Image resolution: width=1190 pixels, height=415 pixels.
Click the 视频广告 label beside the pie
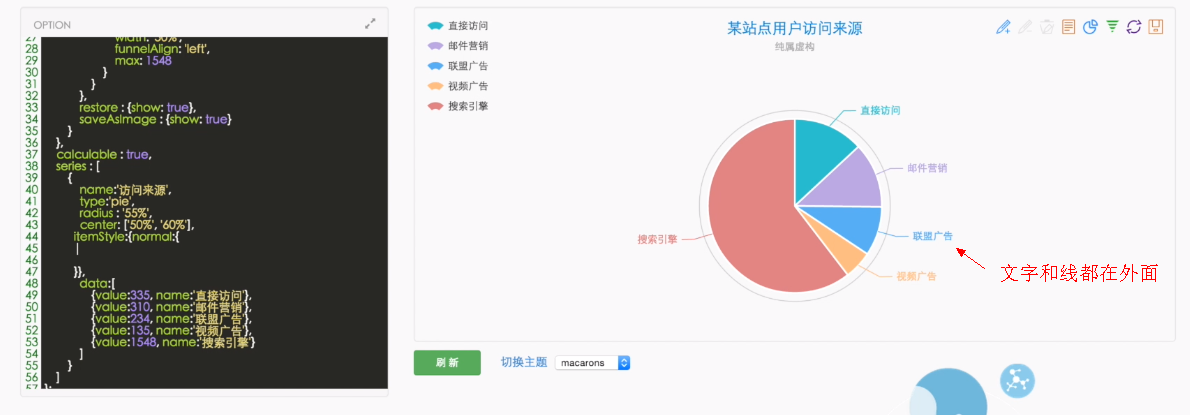click(916, 275)
